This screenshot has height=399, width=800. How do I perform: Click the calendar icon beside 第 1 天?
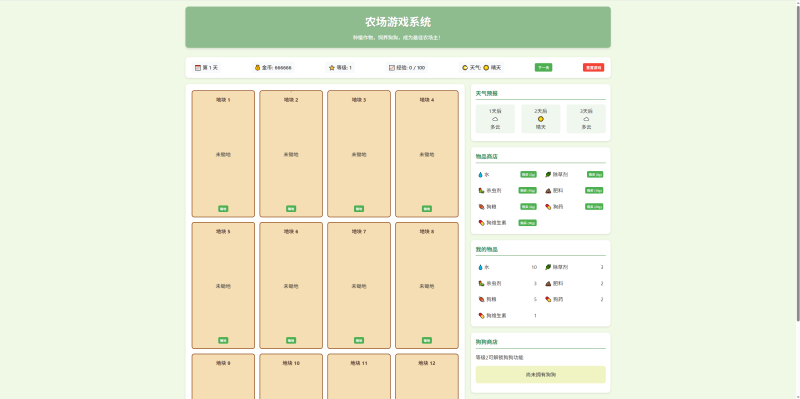tap(198, 67)
